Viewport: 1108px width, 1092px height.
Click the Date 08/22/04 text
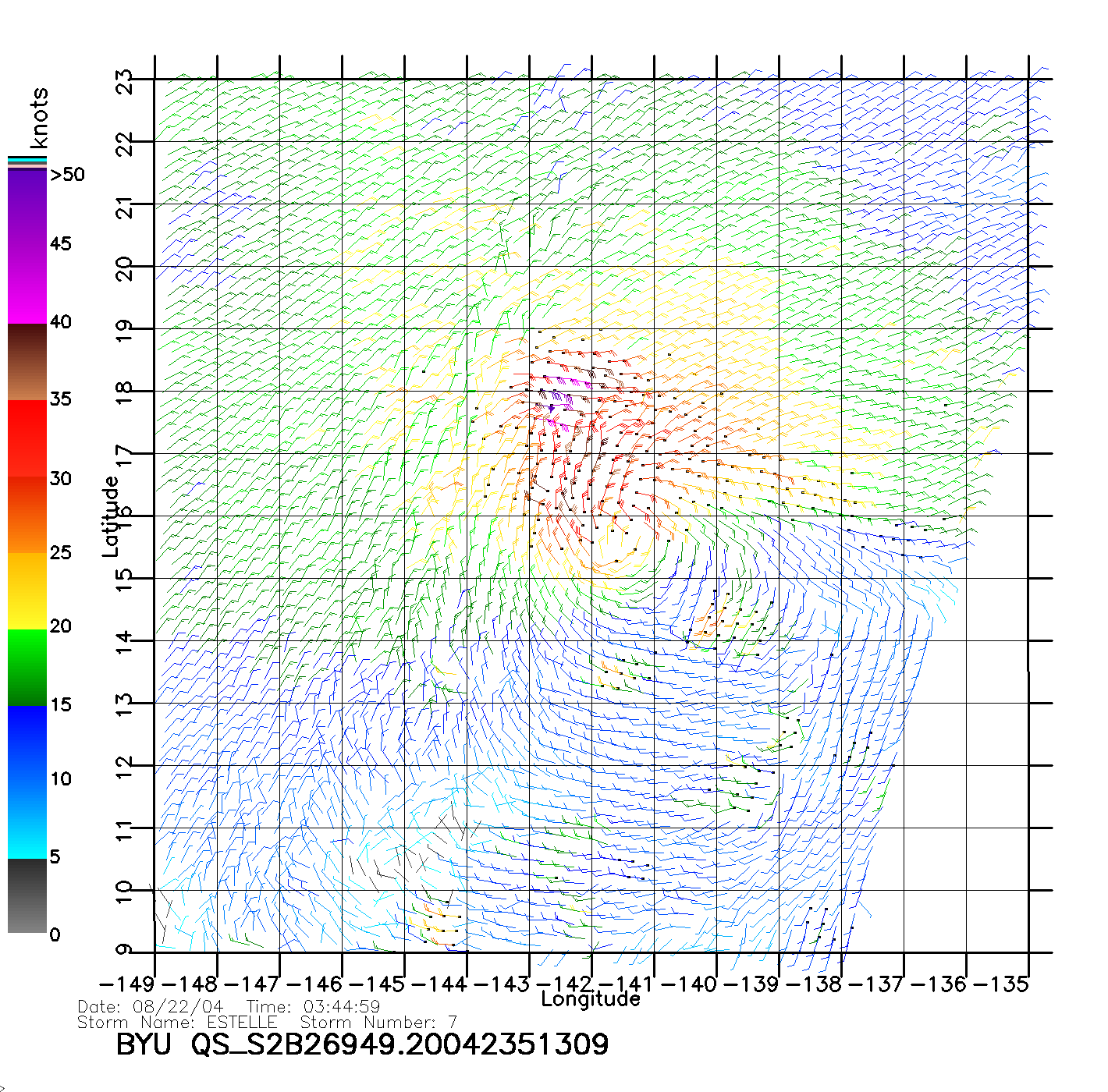point(151,1007)
